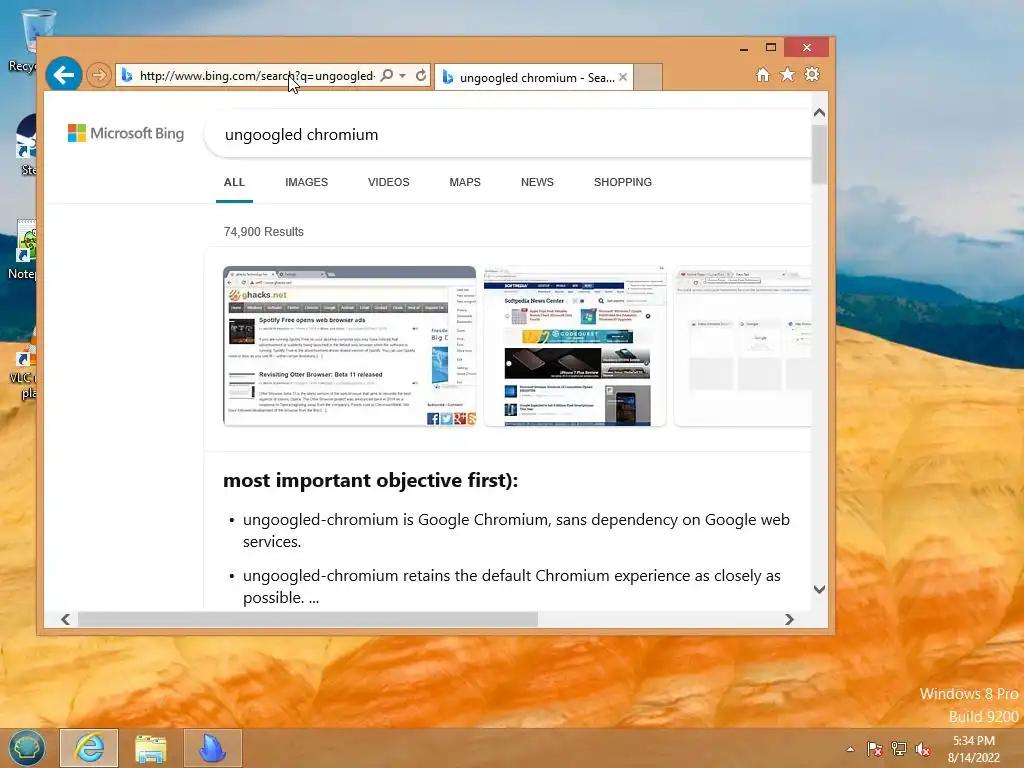Image resolution: width=1024 pixels, height=768 pixels.
Task: Click the vertical scrollbar up arrow
Action: pos(820,113)
